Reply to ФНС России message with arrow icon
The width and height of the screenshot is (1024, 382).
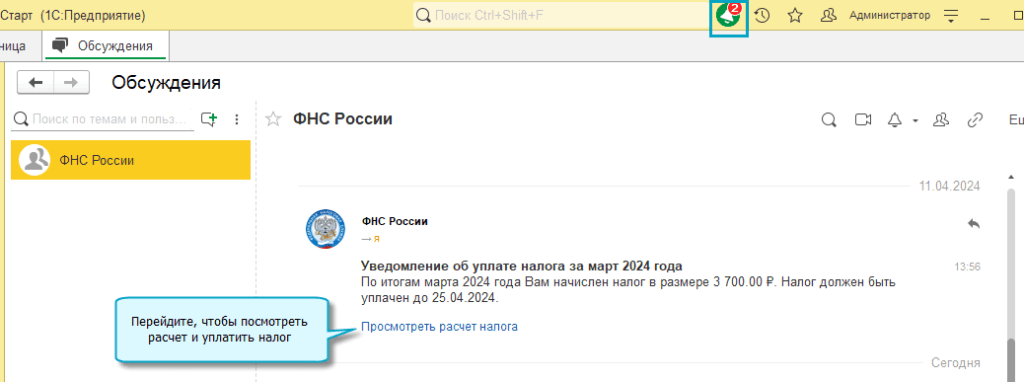[x=974, y=223]
